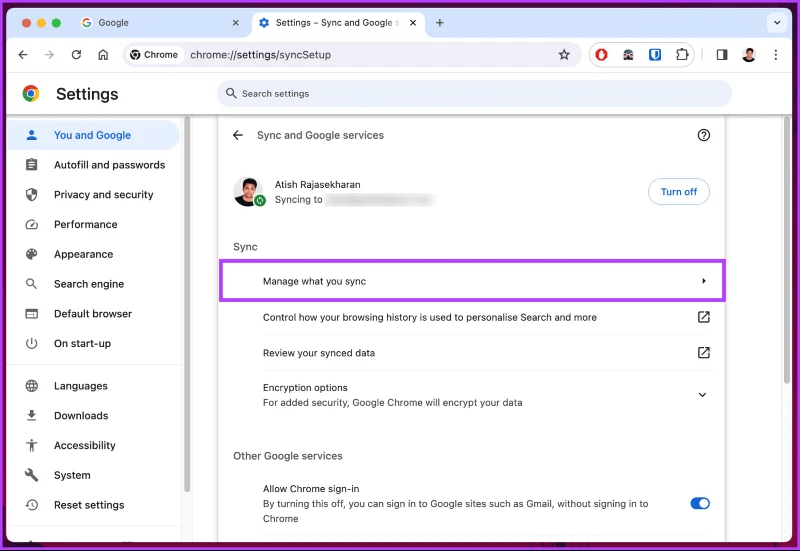
Task: Turn off sync with Turn off button
Action: pos(679,192)
